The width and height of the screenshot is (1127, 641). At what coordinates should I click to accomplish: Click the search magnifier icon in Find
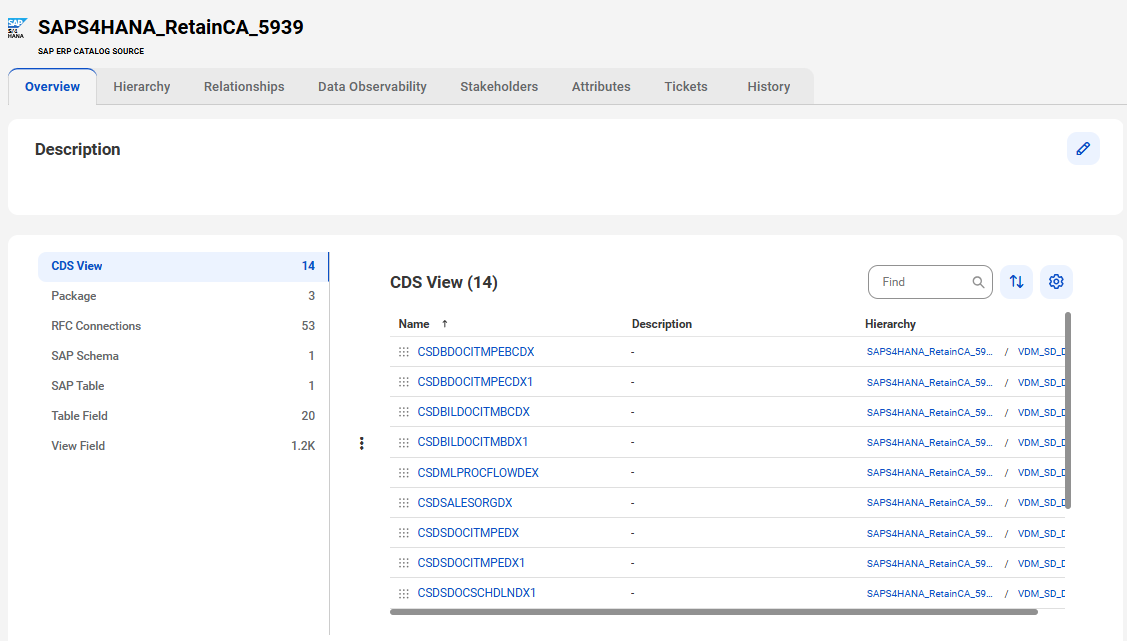[978, 282]
